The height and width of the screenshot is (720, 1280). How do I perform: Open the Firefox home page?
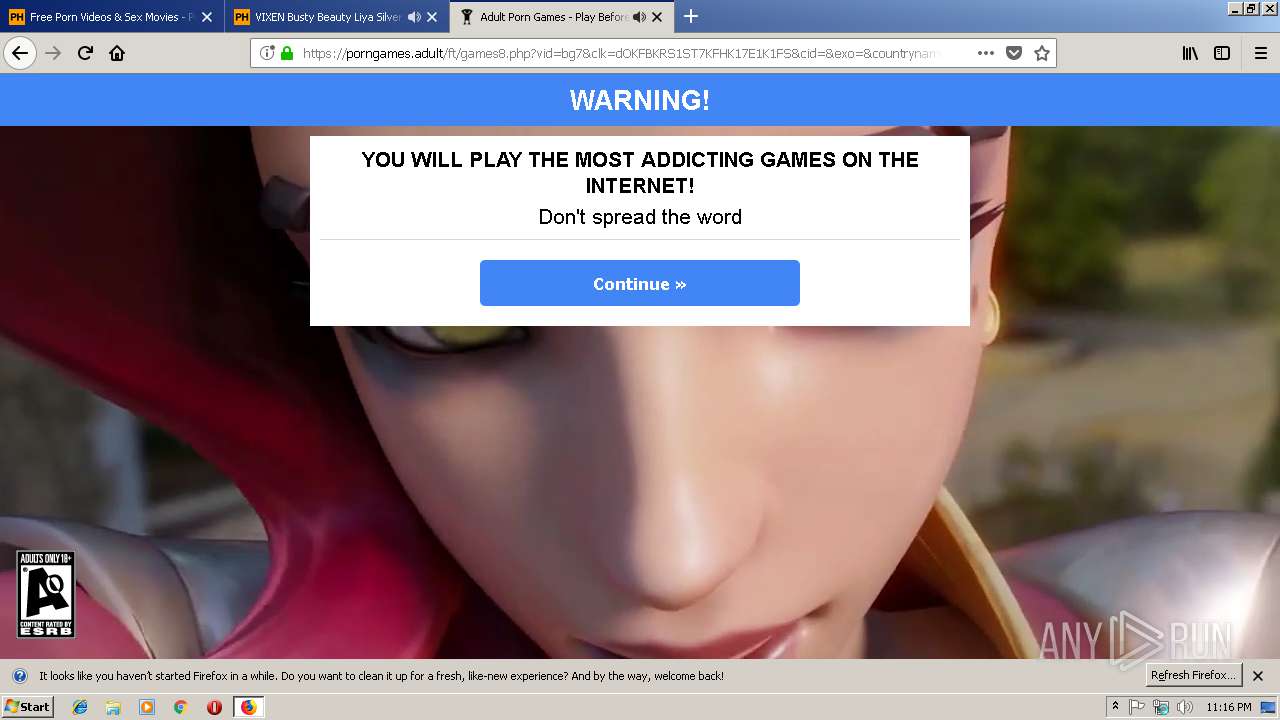coord(117,53)
